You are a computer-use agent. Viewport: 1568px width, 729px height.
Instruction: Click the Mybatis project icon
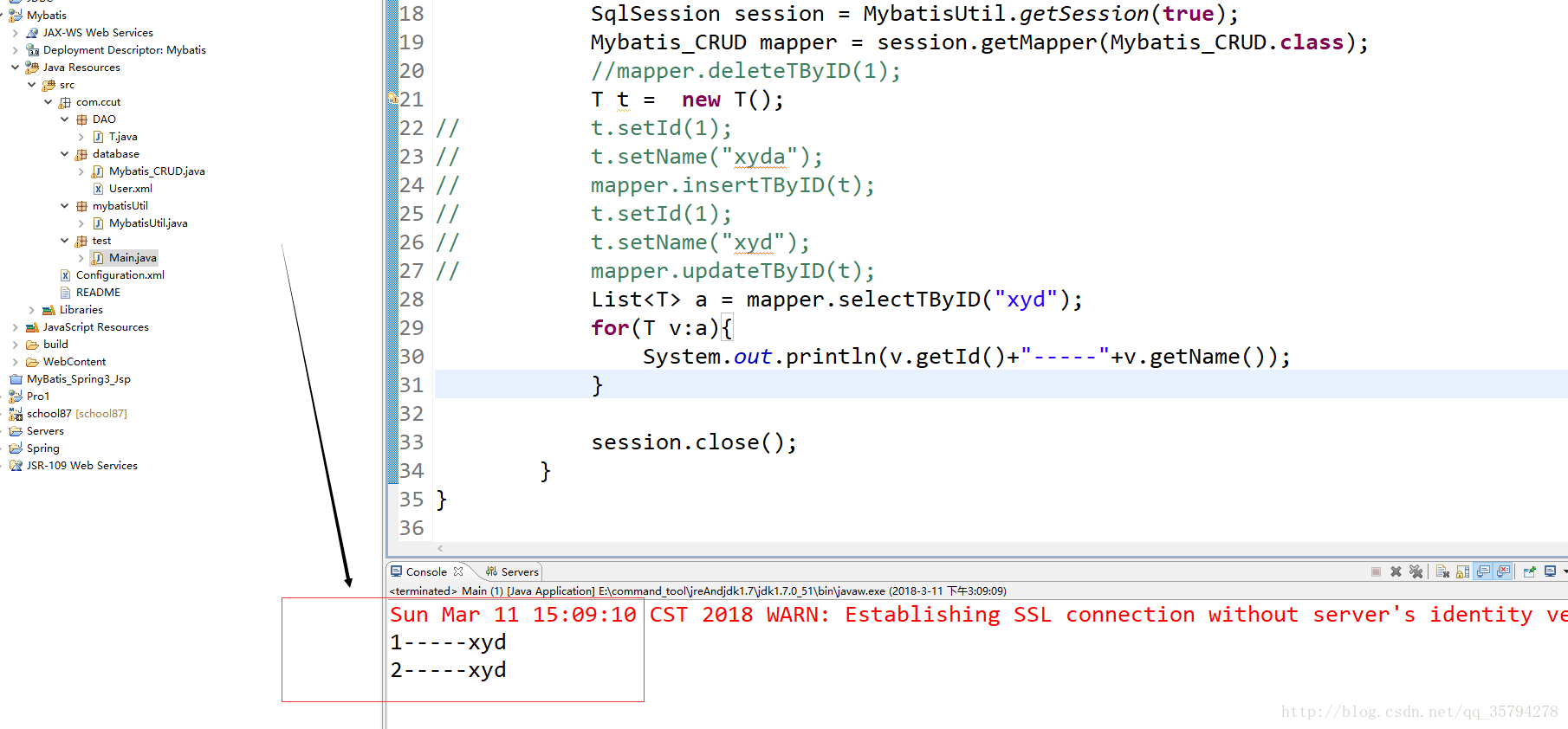coord(16,16)
